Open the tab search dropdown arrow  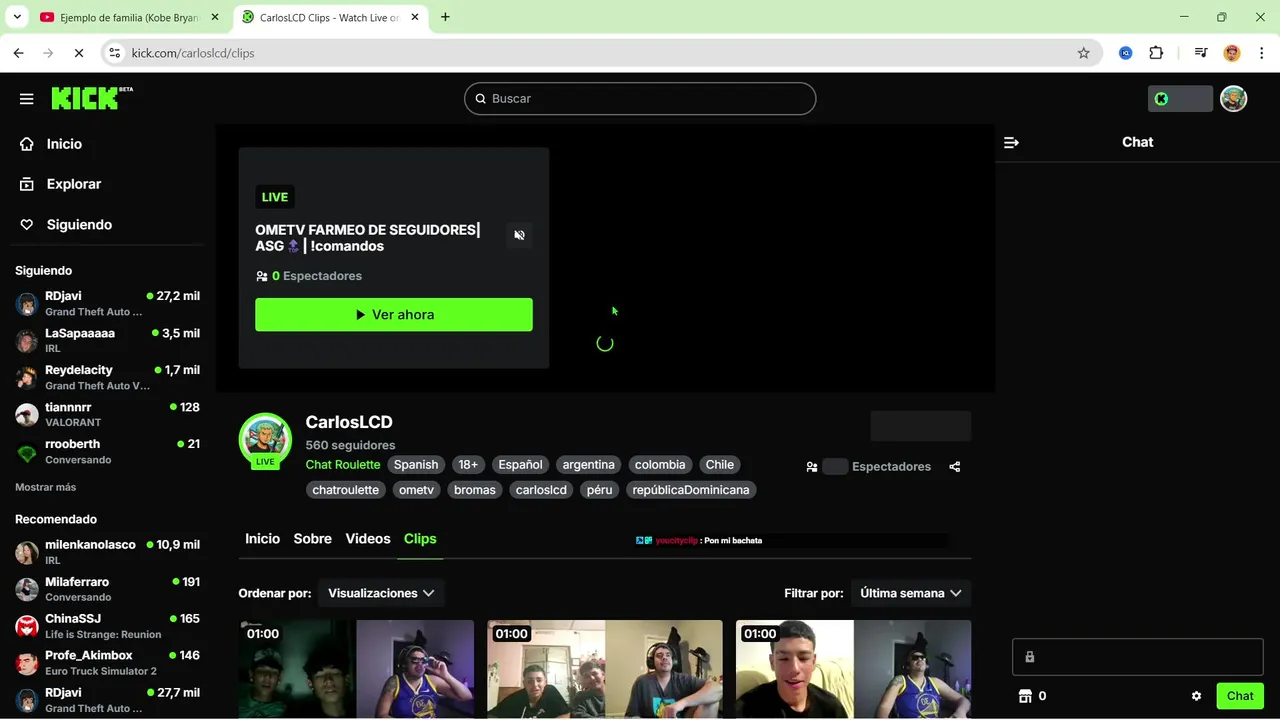pyautogui.click(x=17, y=17)
